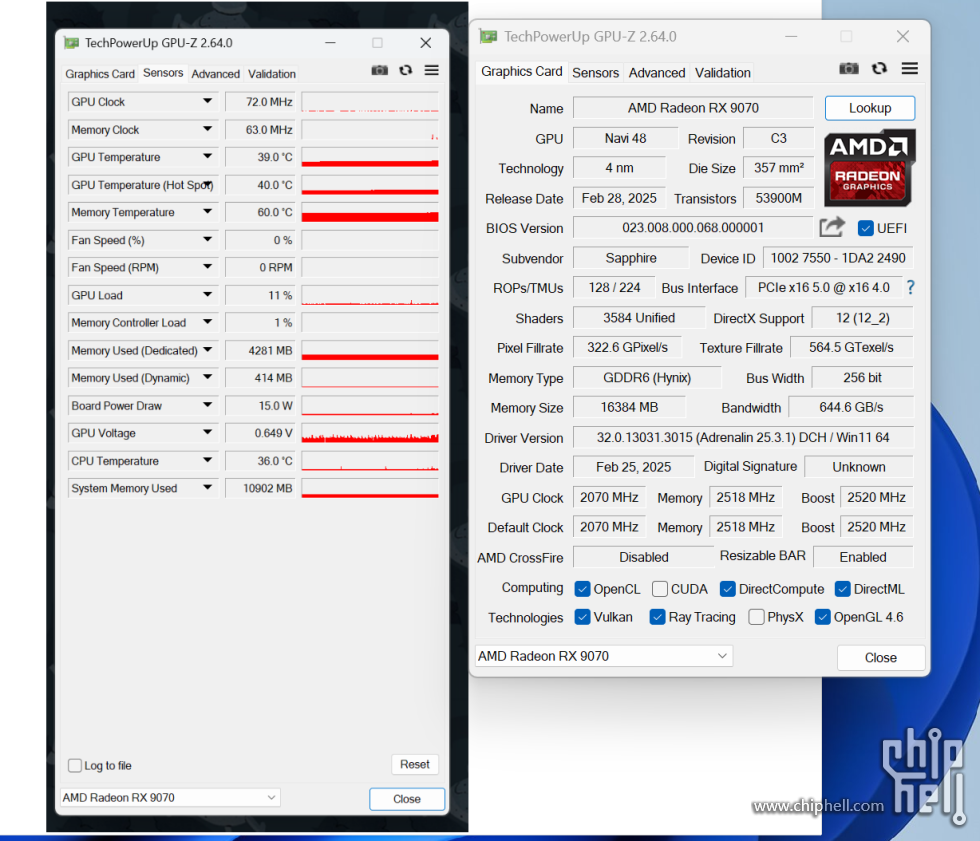Click GPU Voltage history graph
980x841 pixels.
pyautogui.click(x=370, y=433)
